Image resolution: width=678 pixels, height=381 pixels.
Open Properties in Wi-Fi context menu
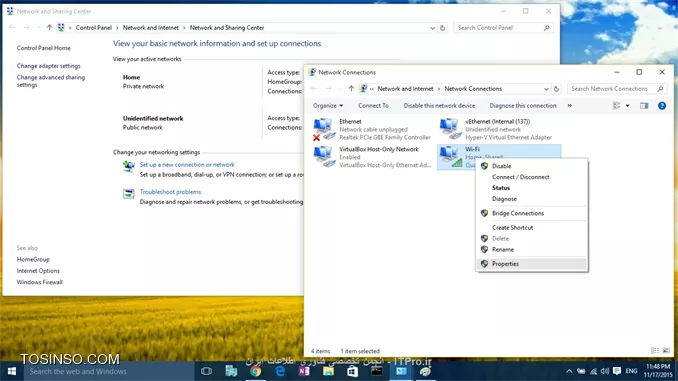pyautogui.click(x=532, y=264)
